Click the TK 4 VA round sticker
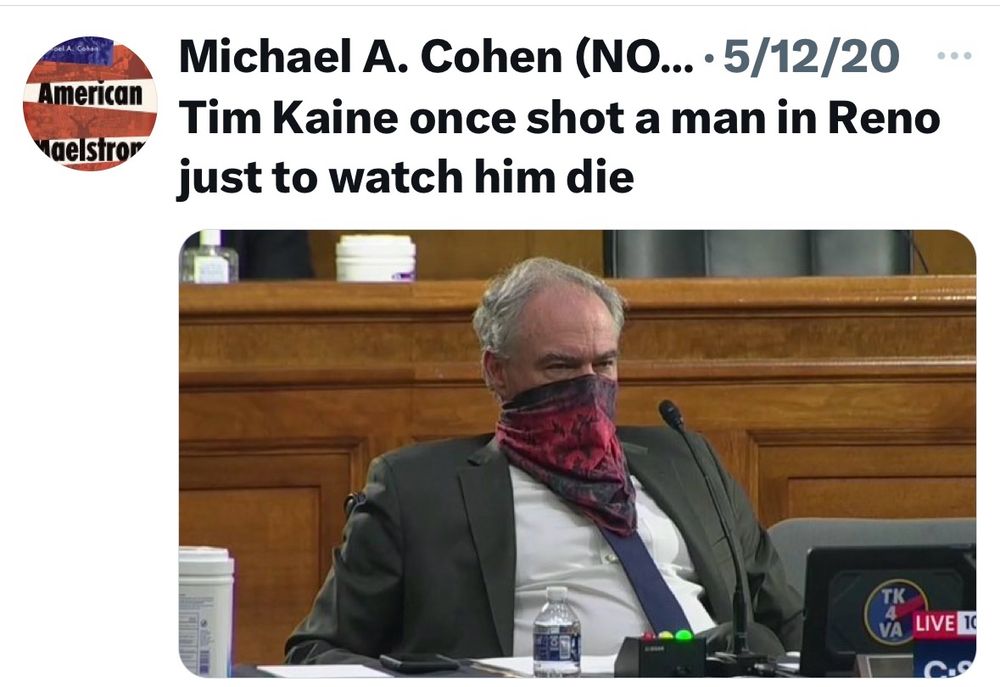The height and width of the screenshot is (687, 1000). tap(894, 612)
